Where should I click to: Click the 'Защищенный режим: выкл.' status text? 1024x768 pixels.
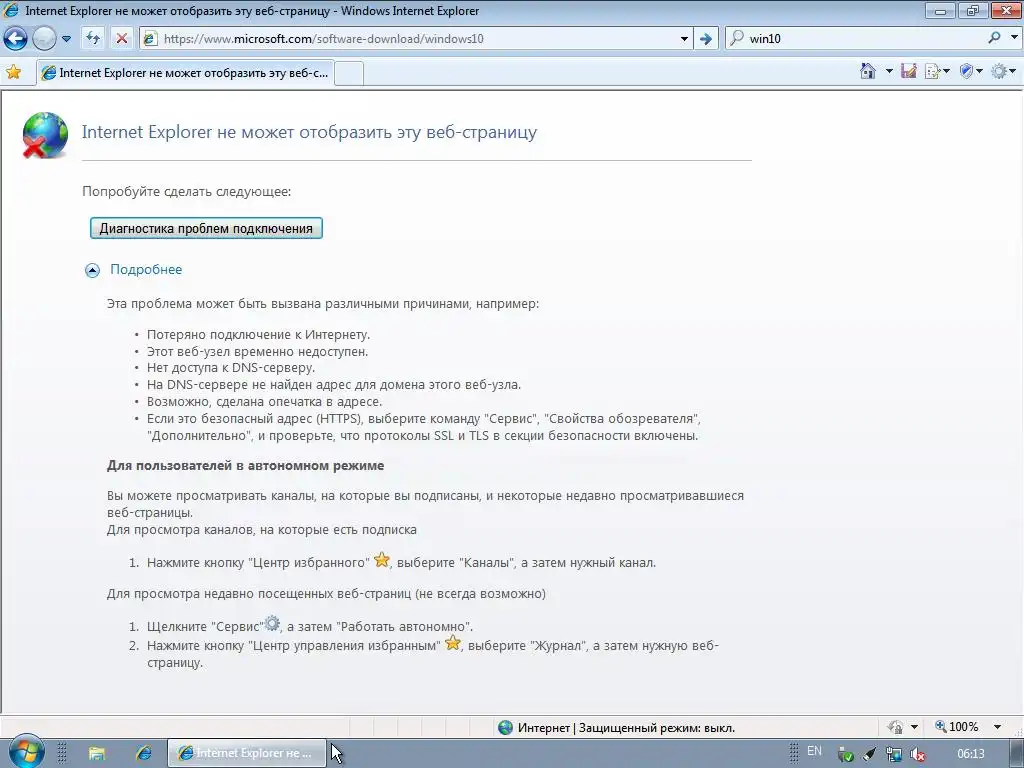coord(657,728)
